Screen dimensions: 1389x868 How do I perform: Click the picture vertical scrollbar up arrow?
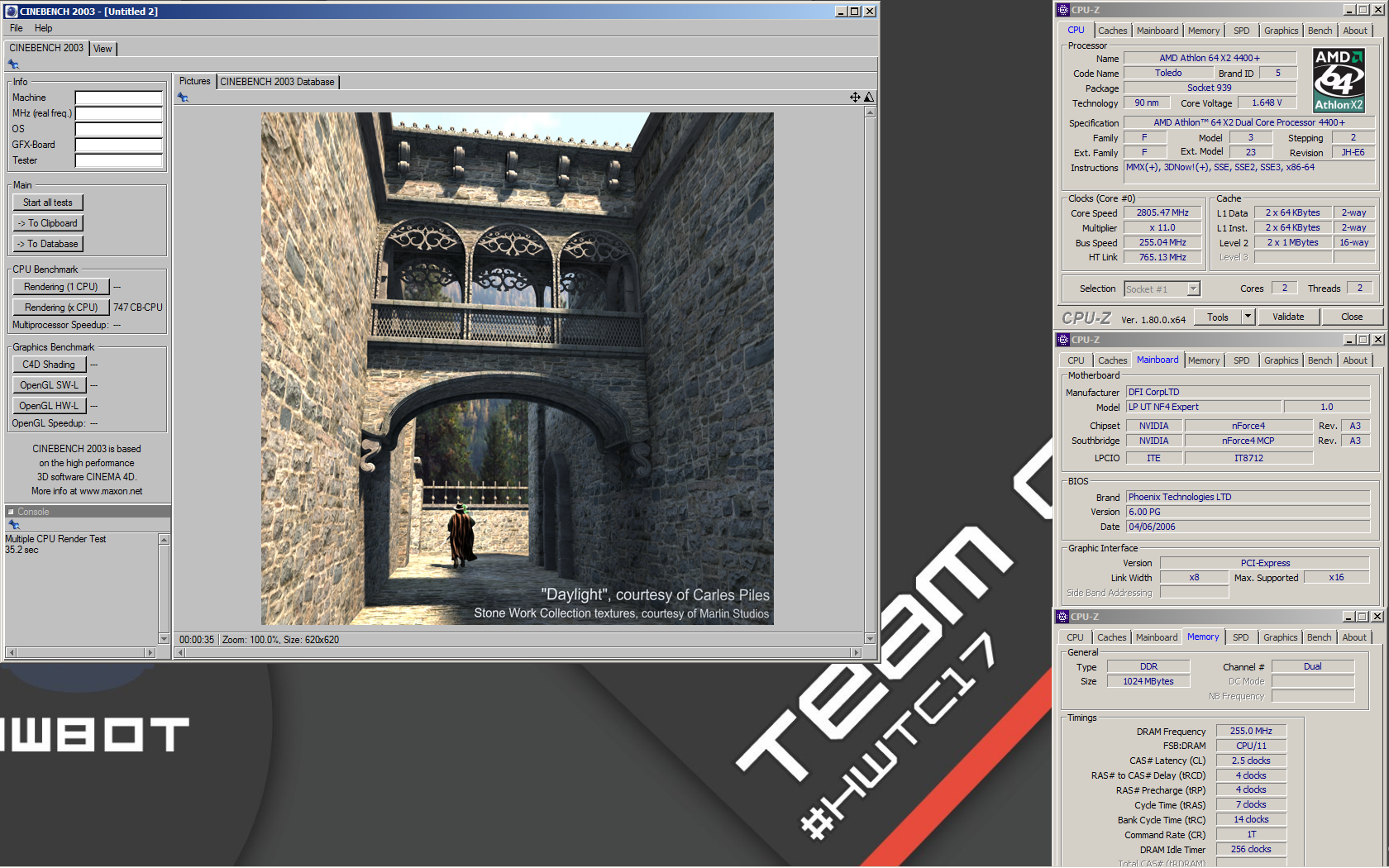[870, 112]
